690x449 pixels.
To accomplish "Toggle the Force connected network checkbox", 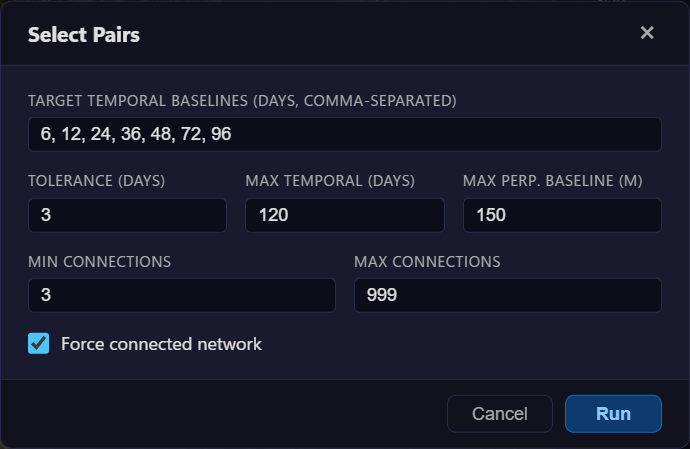I will pos(39,344).
